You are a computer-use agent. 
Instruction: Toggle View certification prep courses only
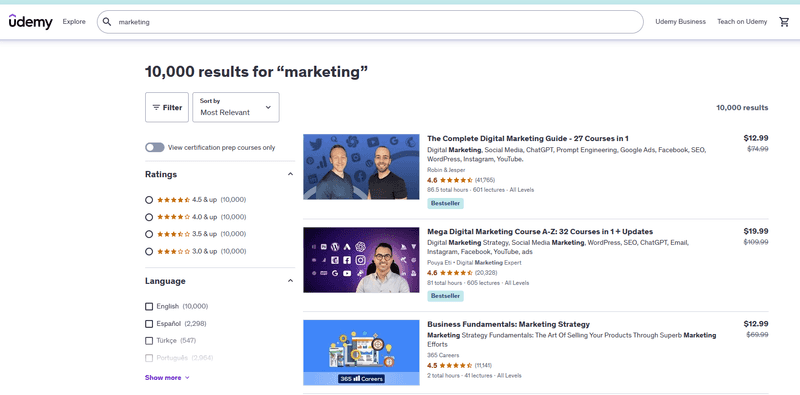(155, 147)
